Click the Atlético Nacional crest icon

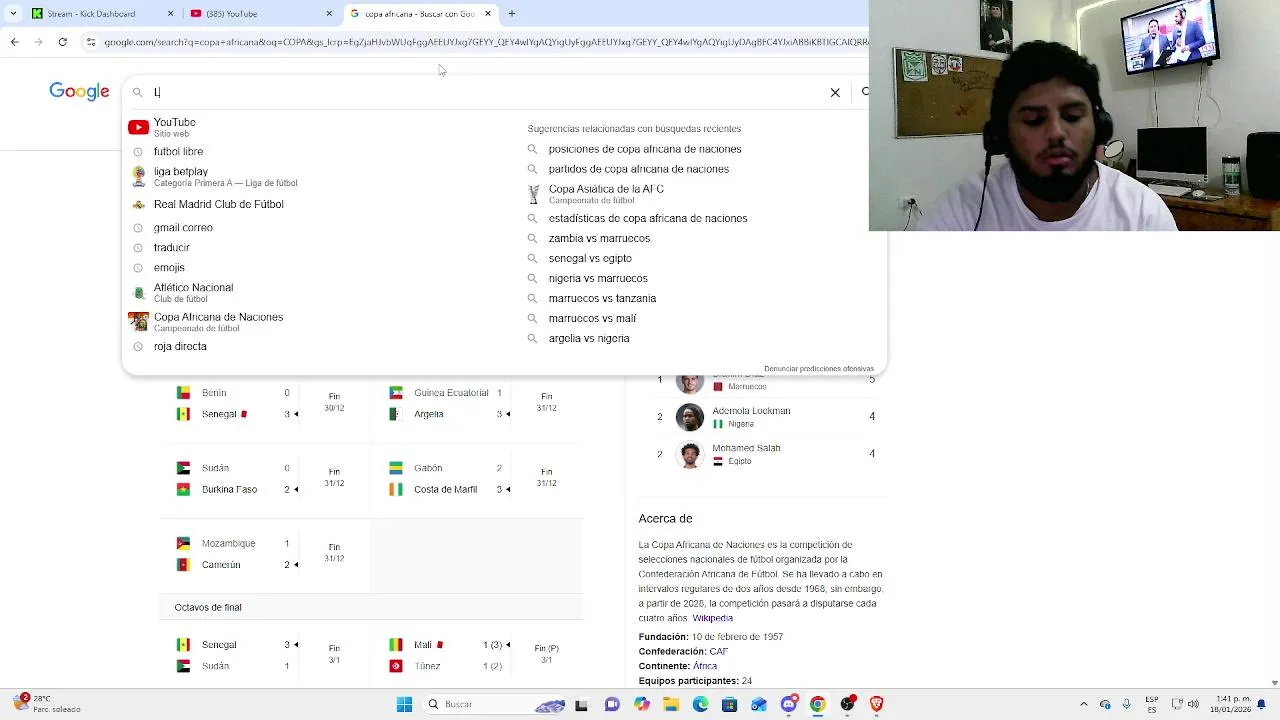click(x=138, y=293)
